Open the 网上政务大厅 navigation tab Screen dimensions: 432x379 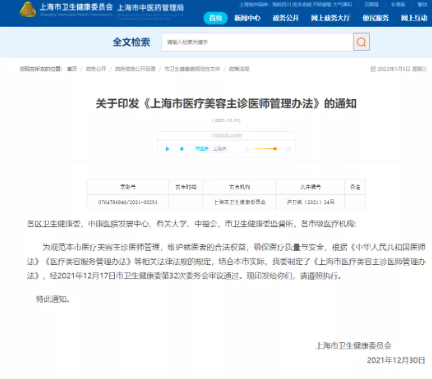[x=330, y=18]
